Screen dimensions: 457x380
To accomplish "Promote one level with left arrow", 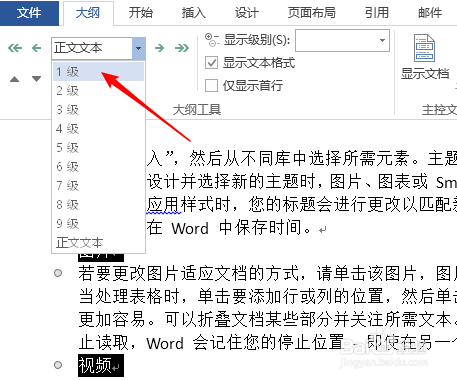I will click(x=36, y=48).
